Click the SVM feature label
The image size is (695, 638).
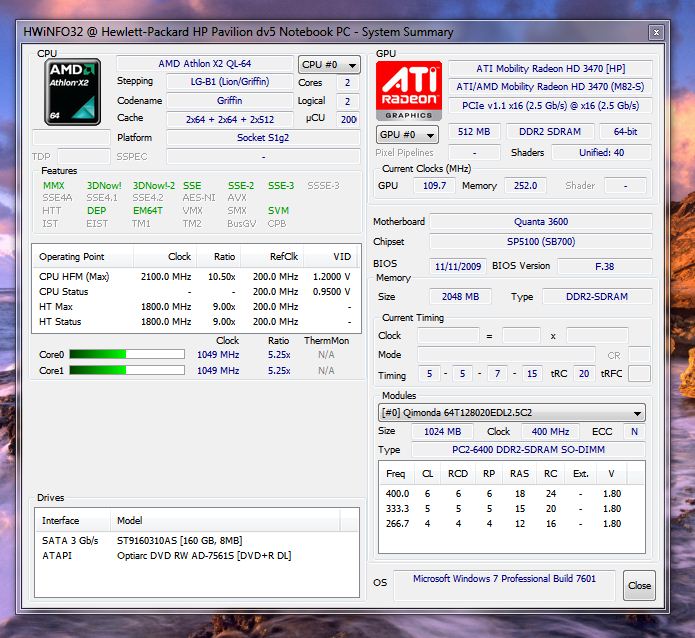point(278,211)
